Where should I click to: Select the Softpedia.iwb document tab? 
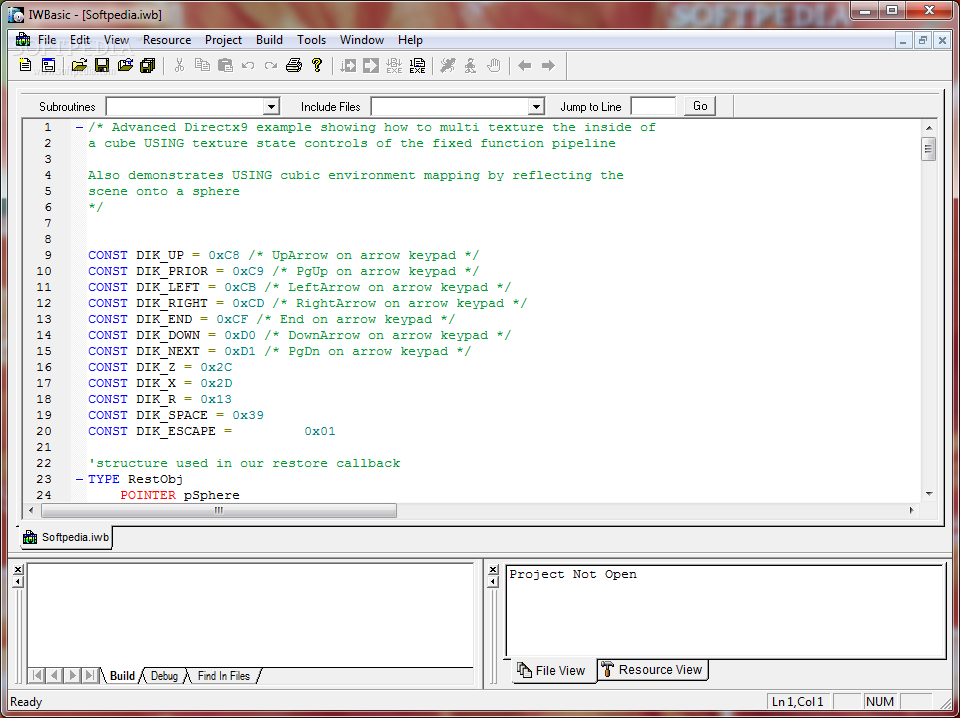66,537
